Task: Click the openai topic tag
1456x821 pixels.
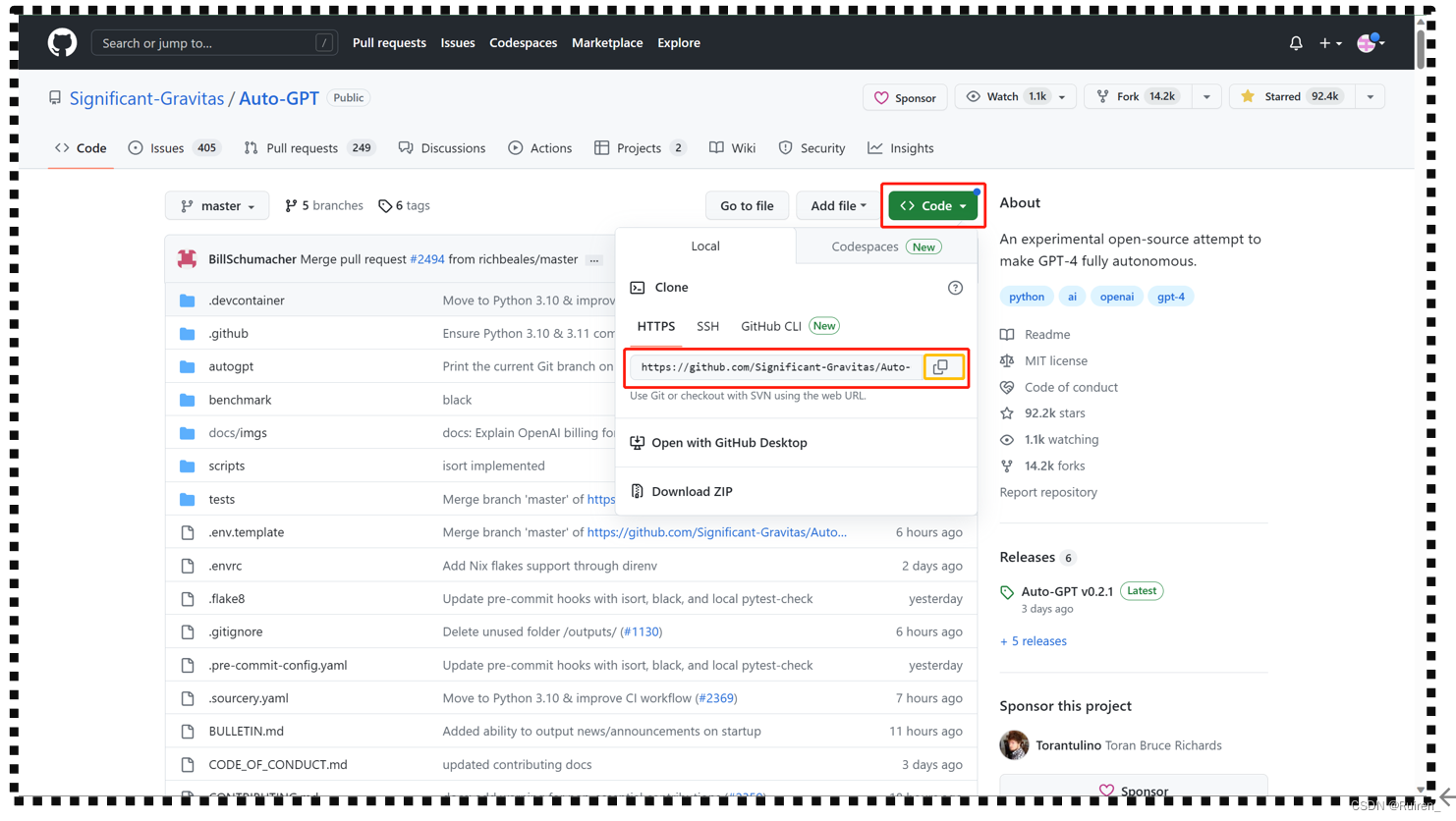Action: [1117, 297]
